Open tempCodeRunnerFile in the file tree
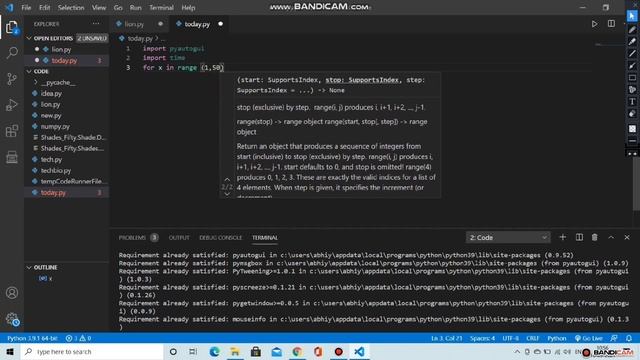The width and height of the screenshot is (640, 360). [67, 182]
